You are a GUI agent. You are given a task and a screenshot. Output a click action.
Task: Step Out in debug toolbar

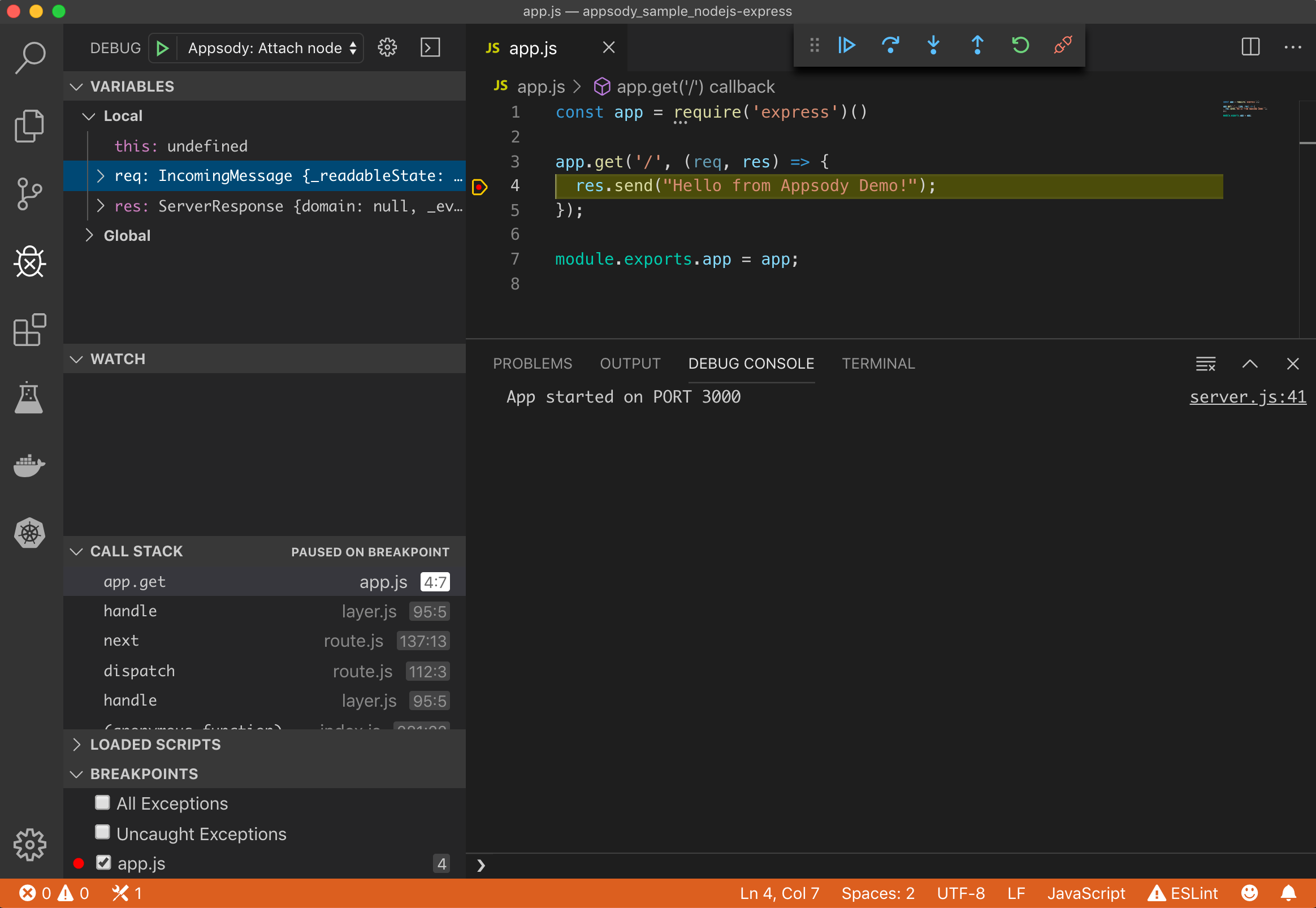tap(977, 45)
